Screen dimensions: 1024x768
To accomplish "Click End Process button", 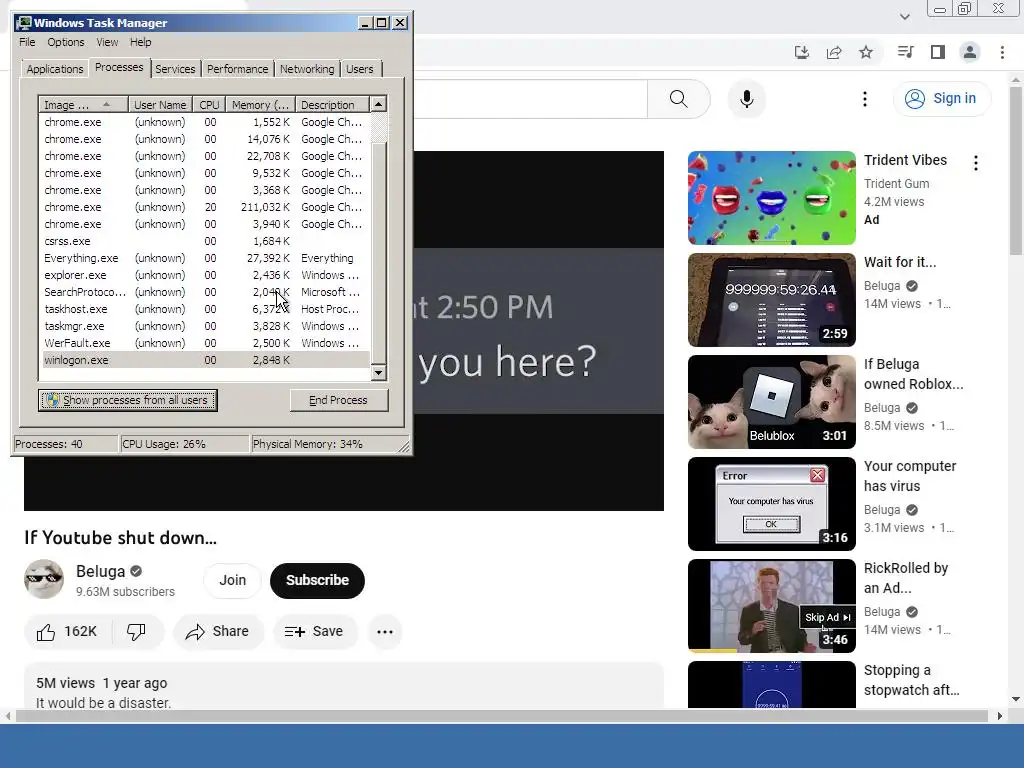I will click(339, 400).
